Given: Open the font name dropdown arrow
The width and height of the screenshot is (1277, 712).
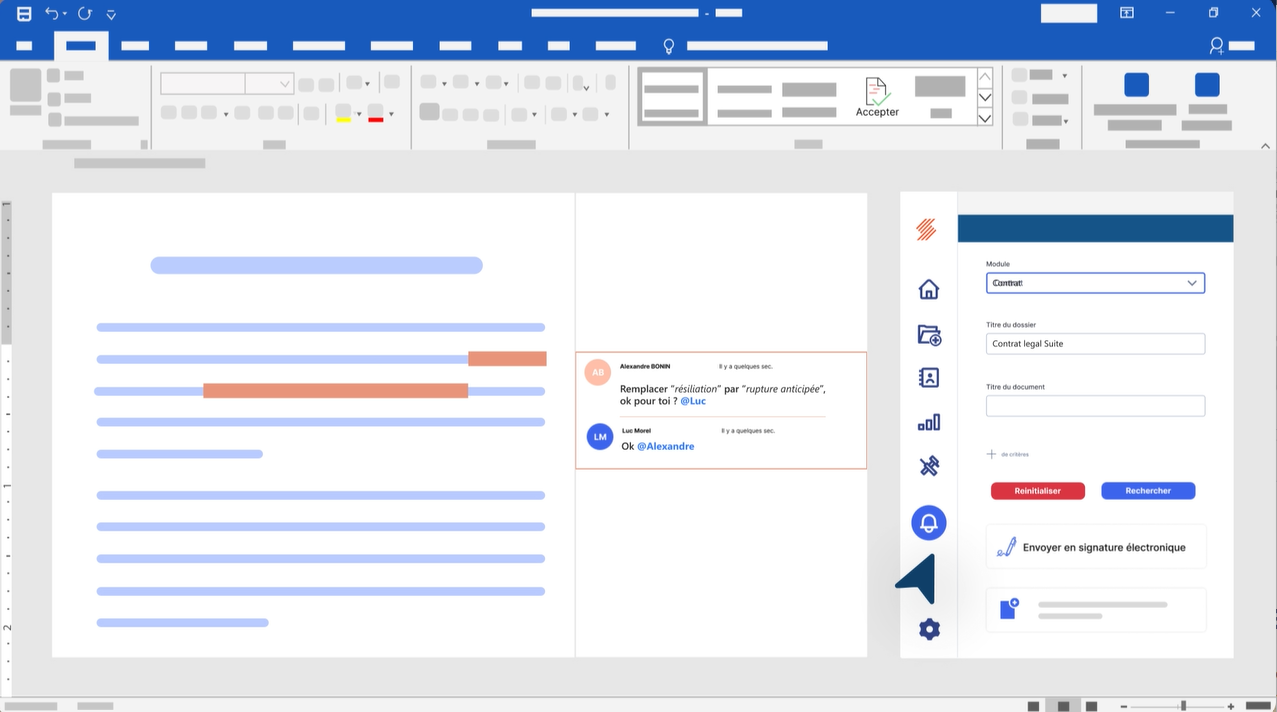Looking at the screenshot, I should tap(284, 84).
